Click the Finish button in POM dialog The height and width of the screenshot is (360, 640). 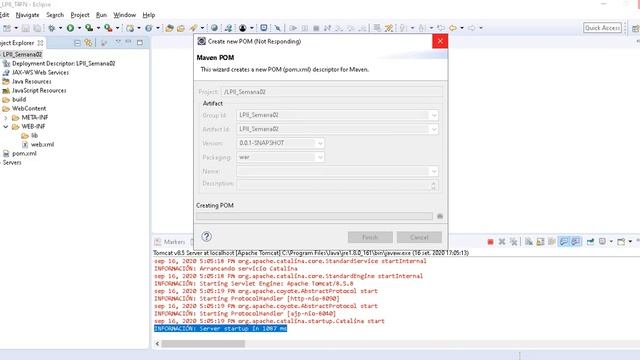tap(370, 237)
